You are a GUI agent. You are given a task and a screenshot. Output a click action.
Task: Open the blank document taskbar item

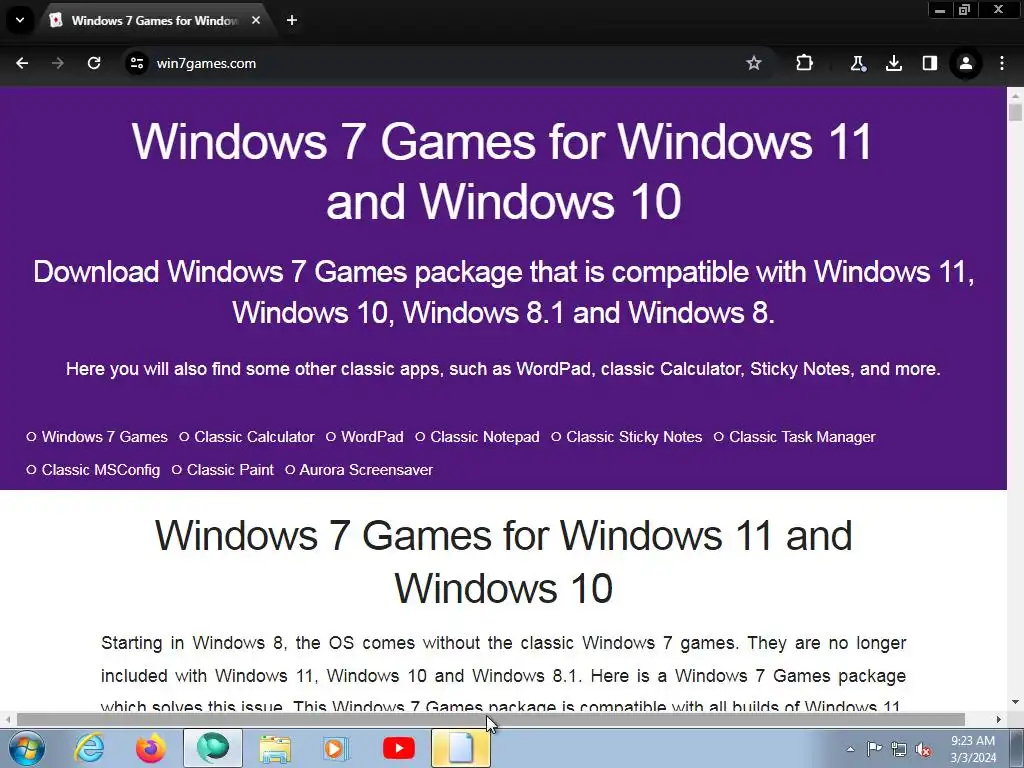point(460,748)
